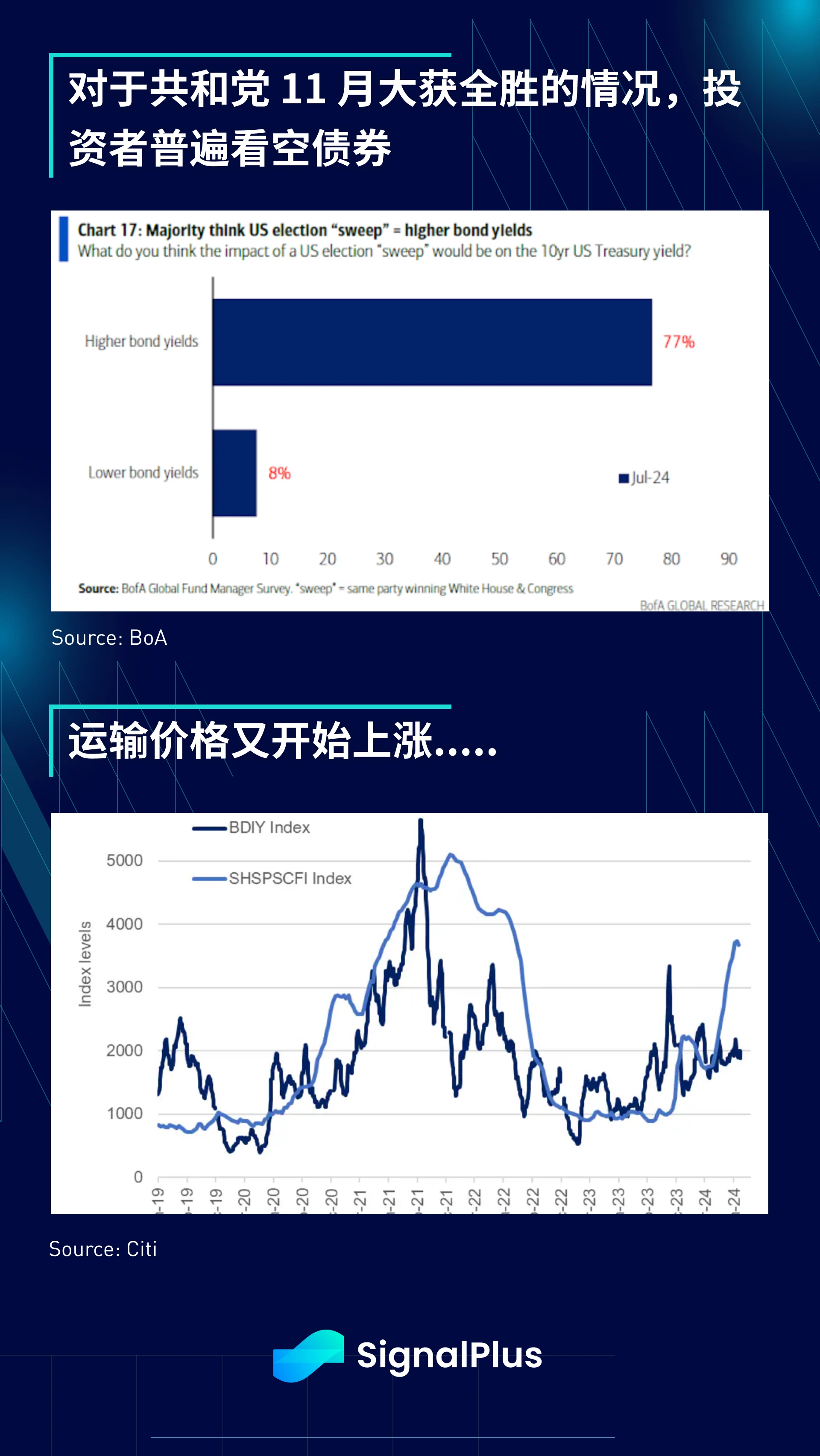Click the teal vertical bar beside second headline
The width and height of the screenshot is (820, 1456).
(x=61, y=731)
